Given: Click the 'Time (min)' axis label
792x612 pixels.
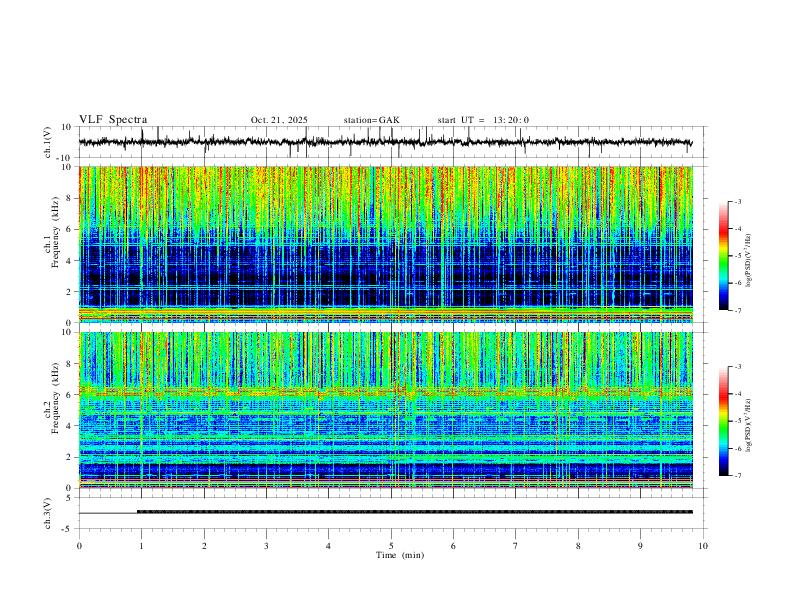Looking at the screenshot, I should pos(400,555).
